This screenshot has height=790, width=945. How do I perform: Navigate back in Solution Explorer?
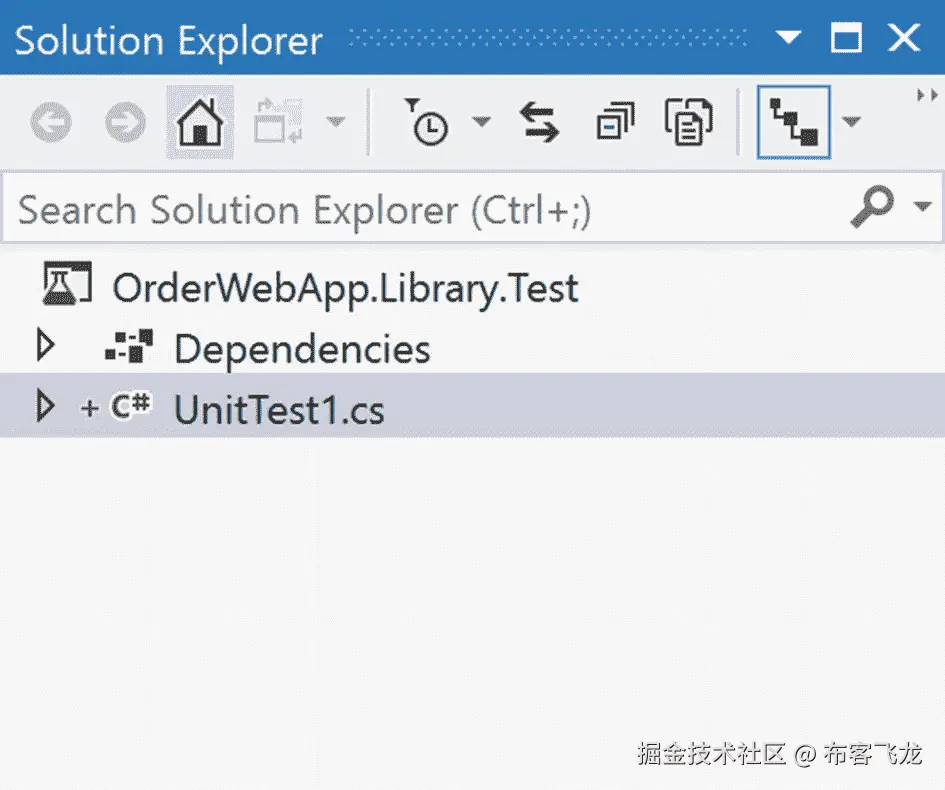click(50, 122)
